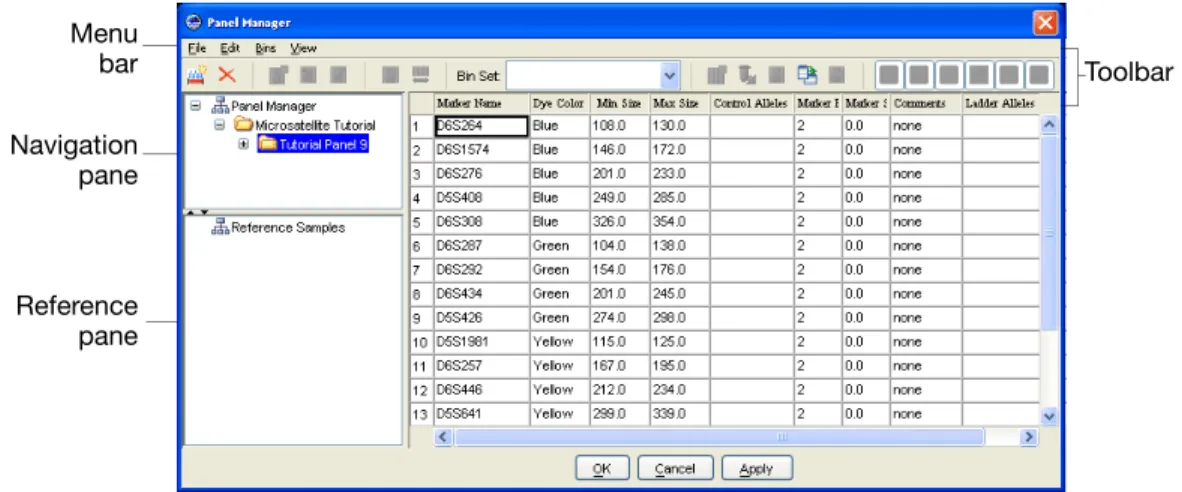Click the Blue dye cell for D6S264

pyautogui.click(x=559, y=126)
